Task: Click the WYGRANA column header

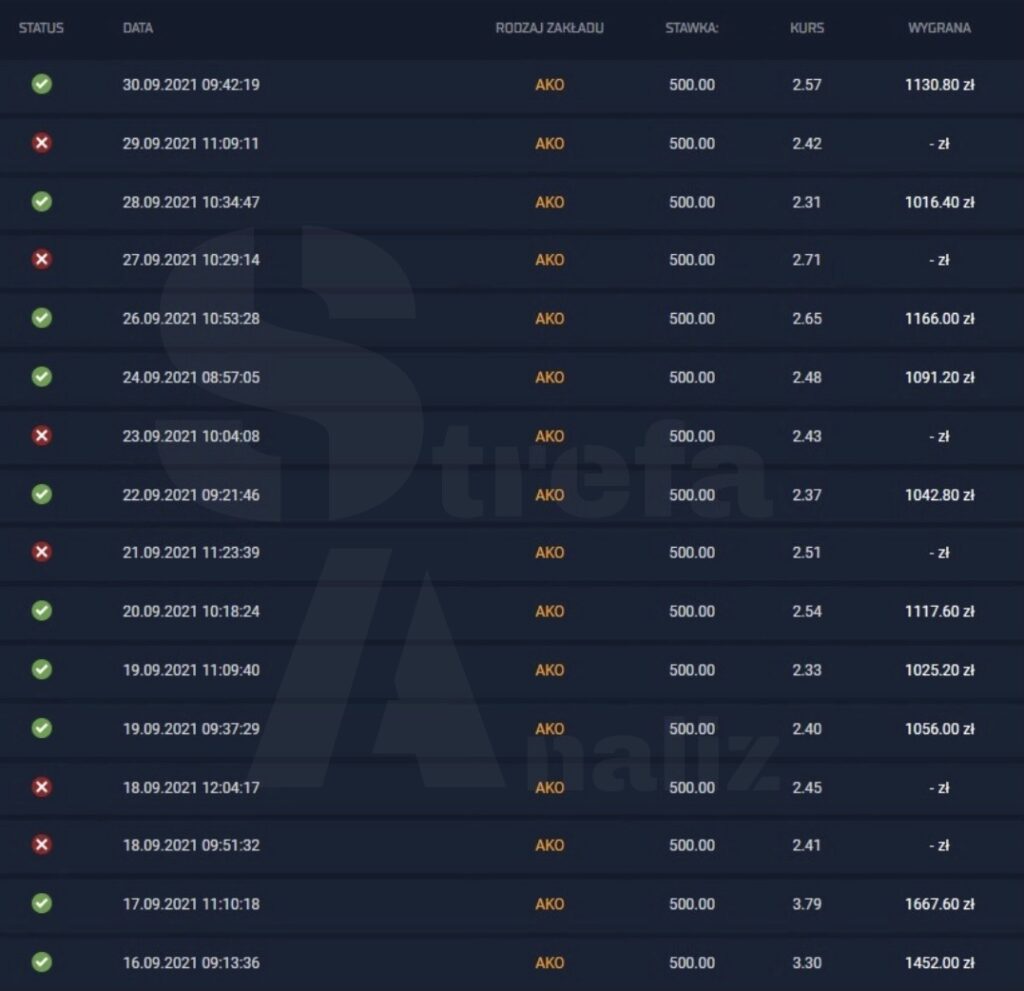Action: (x=939, y=28)
